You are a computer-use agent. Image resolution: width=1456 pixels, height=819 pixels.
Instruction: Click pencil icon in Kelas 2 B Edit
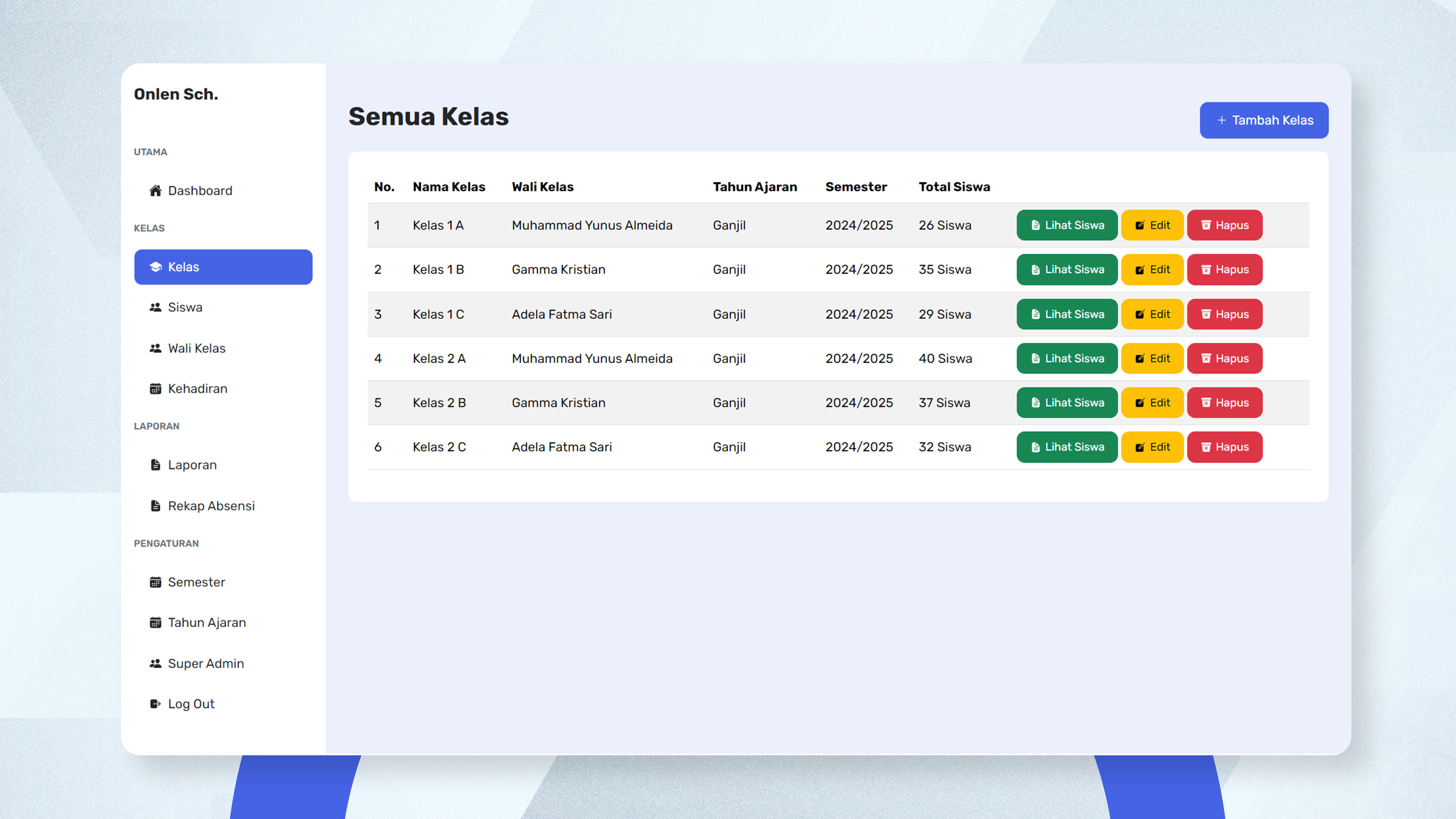point(1140,402)
